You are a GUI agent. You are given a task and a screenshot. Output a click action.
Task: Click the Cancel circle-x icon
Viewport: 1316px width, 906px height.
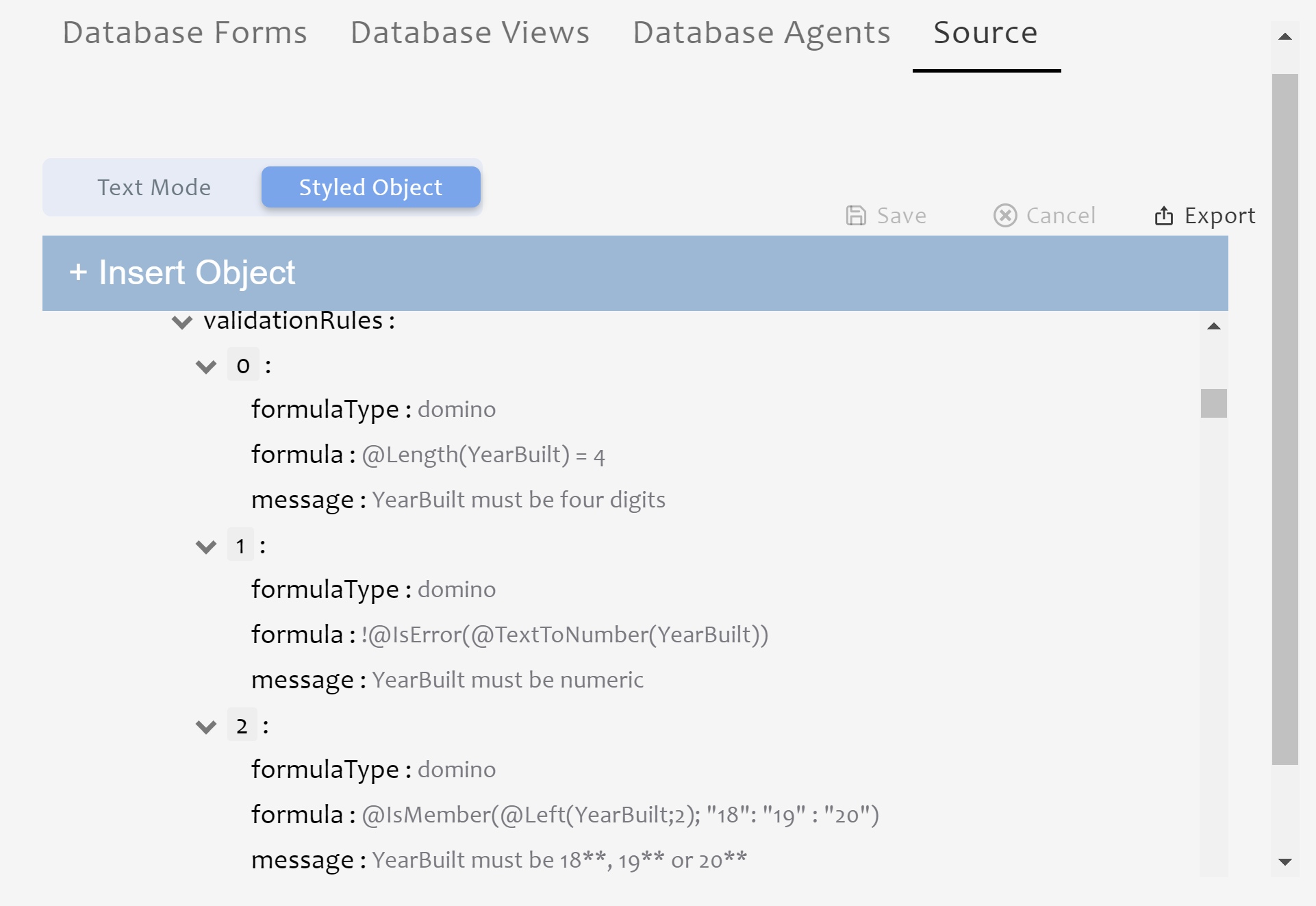pyautogui.click(x=1005, y=216)
